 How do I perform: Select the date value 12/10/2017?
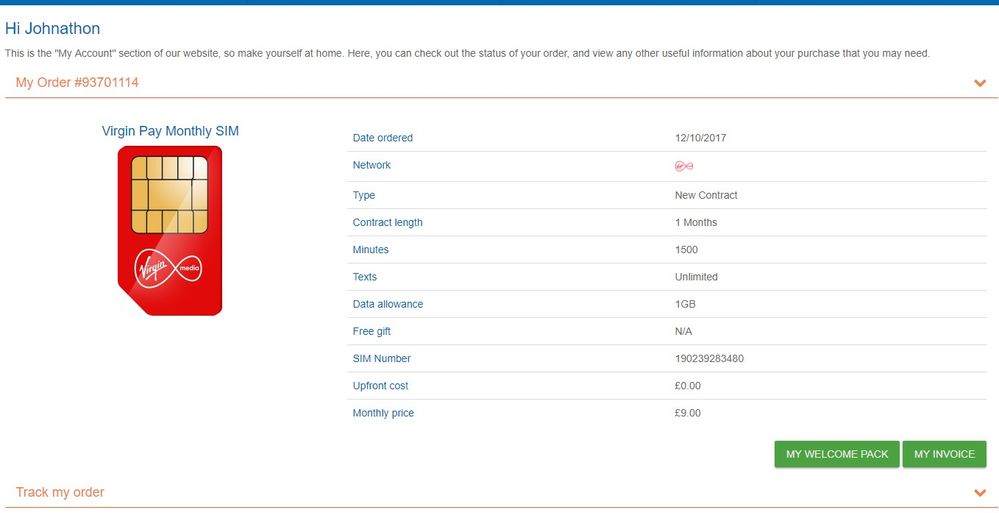(700, 138)
